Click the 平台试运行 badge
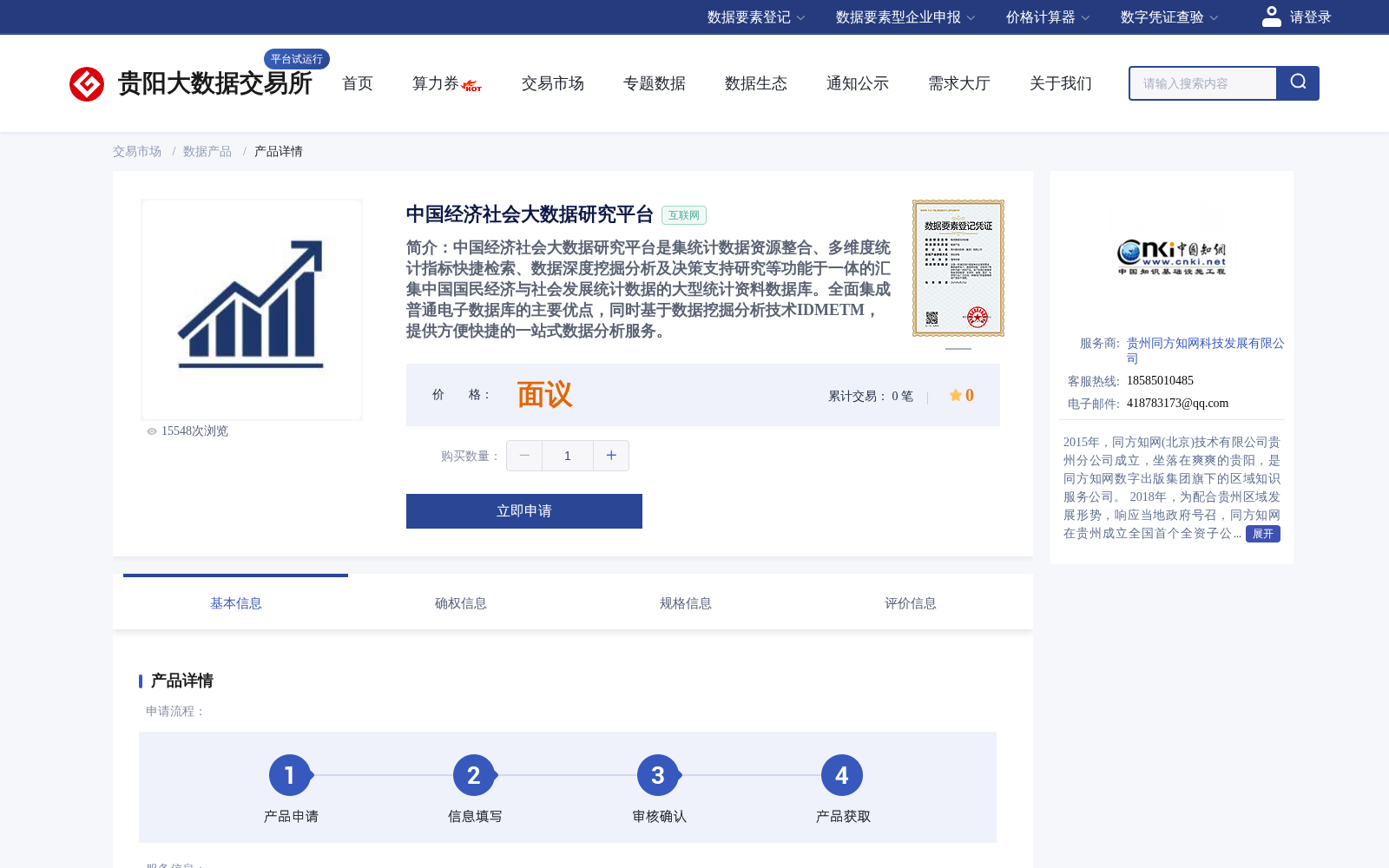This screenshot has width=1389, height=868. click(x=297, y=59)
